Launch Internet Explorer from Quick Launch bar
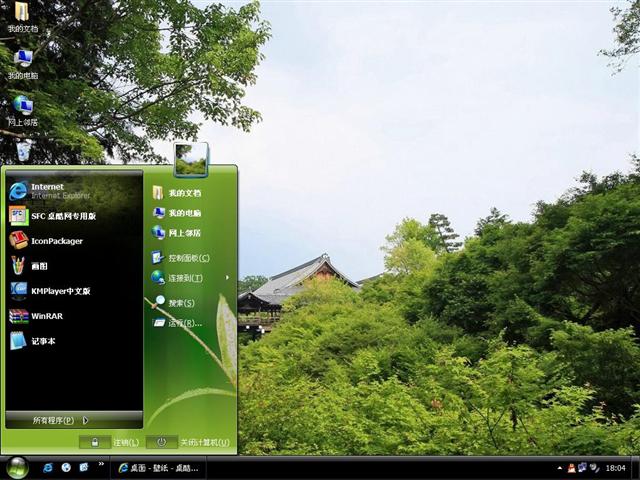 pyautogui.click(x=48, y=468)
